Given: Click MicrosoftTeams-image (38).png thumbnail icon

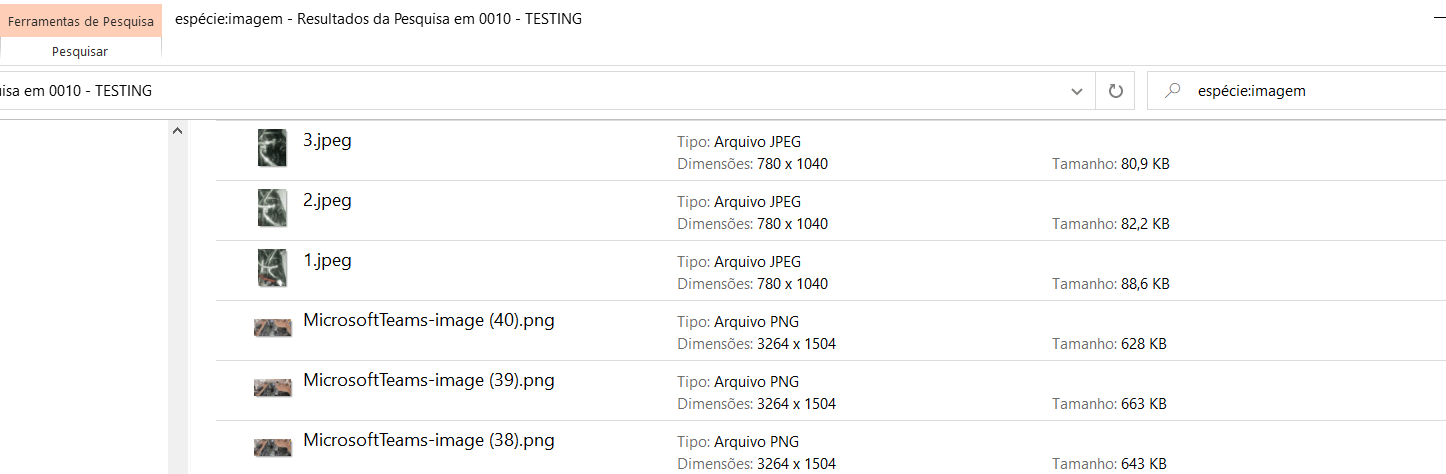Looking at the screenshot, I should tap(272, 447).
